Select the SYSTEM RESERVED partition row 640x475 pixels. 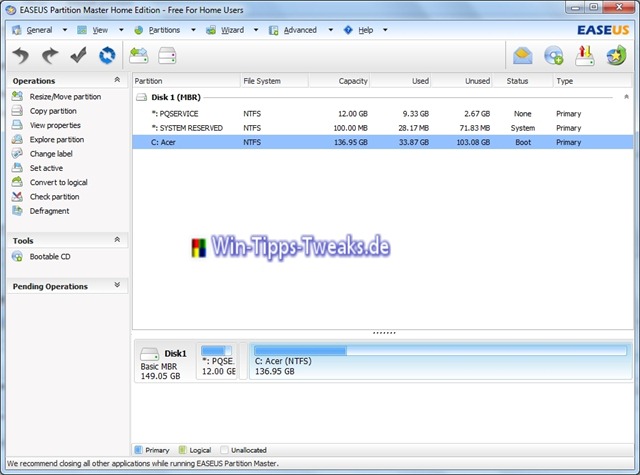tap(383, 128)
